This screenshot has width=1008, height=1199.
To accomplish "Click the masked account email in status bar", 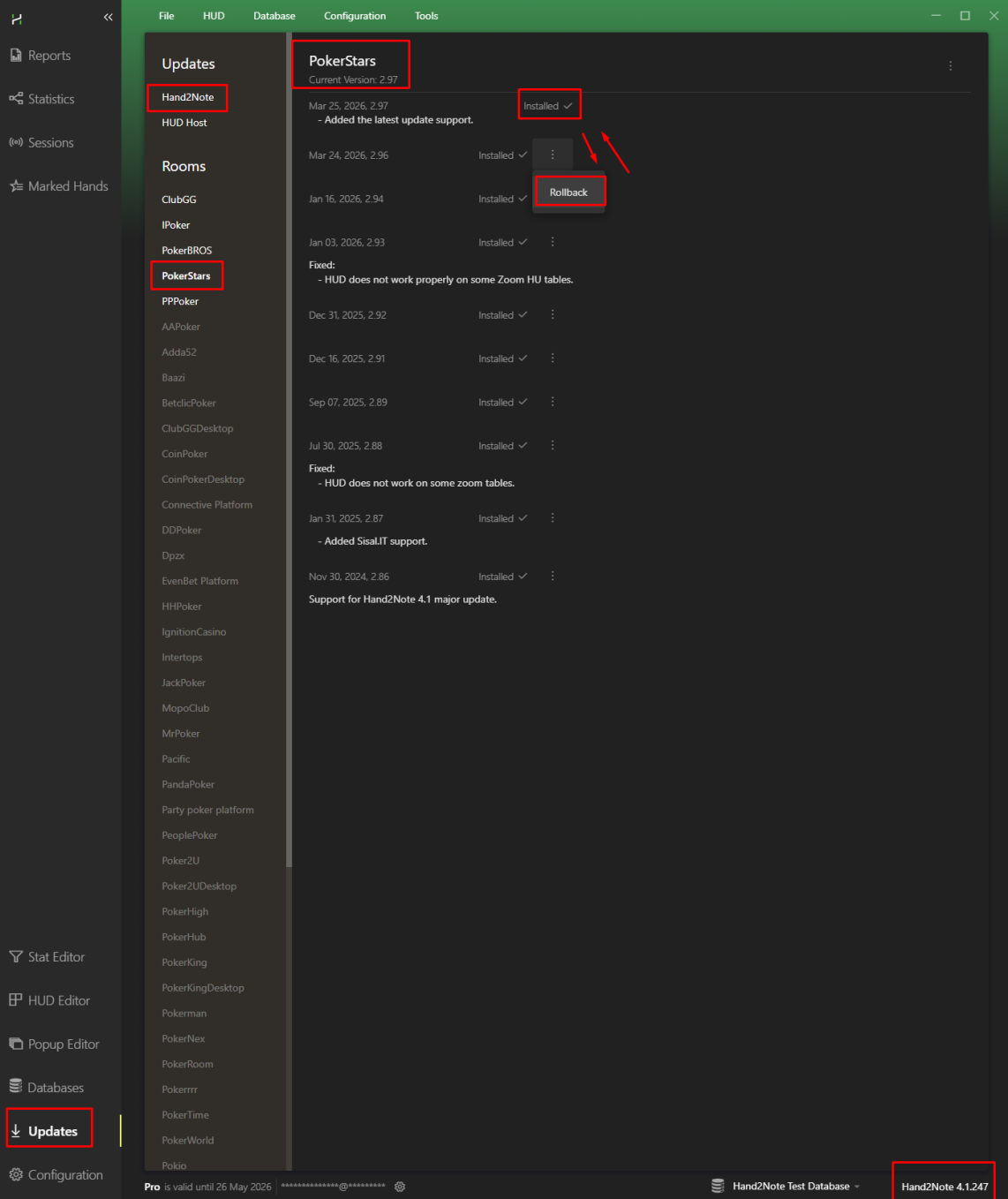I will tap(334, 1187).
